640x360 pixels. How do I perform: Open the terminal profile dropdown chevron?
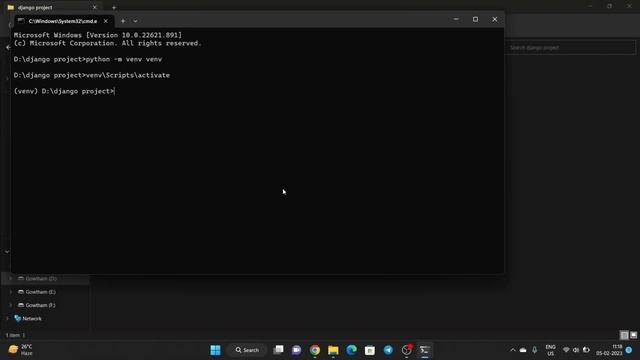tap(135, 21)
